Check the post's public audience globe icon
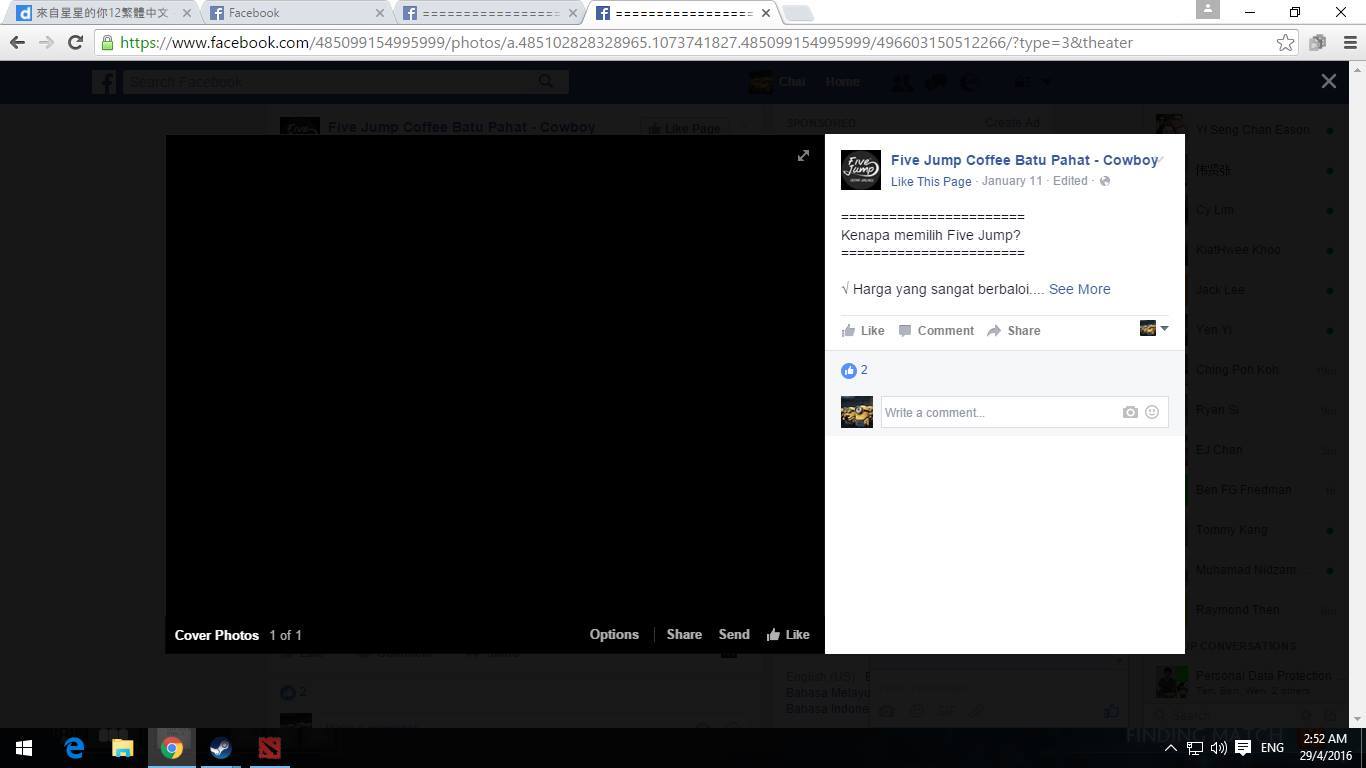 tap(1105, 181)
